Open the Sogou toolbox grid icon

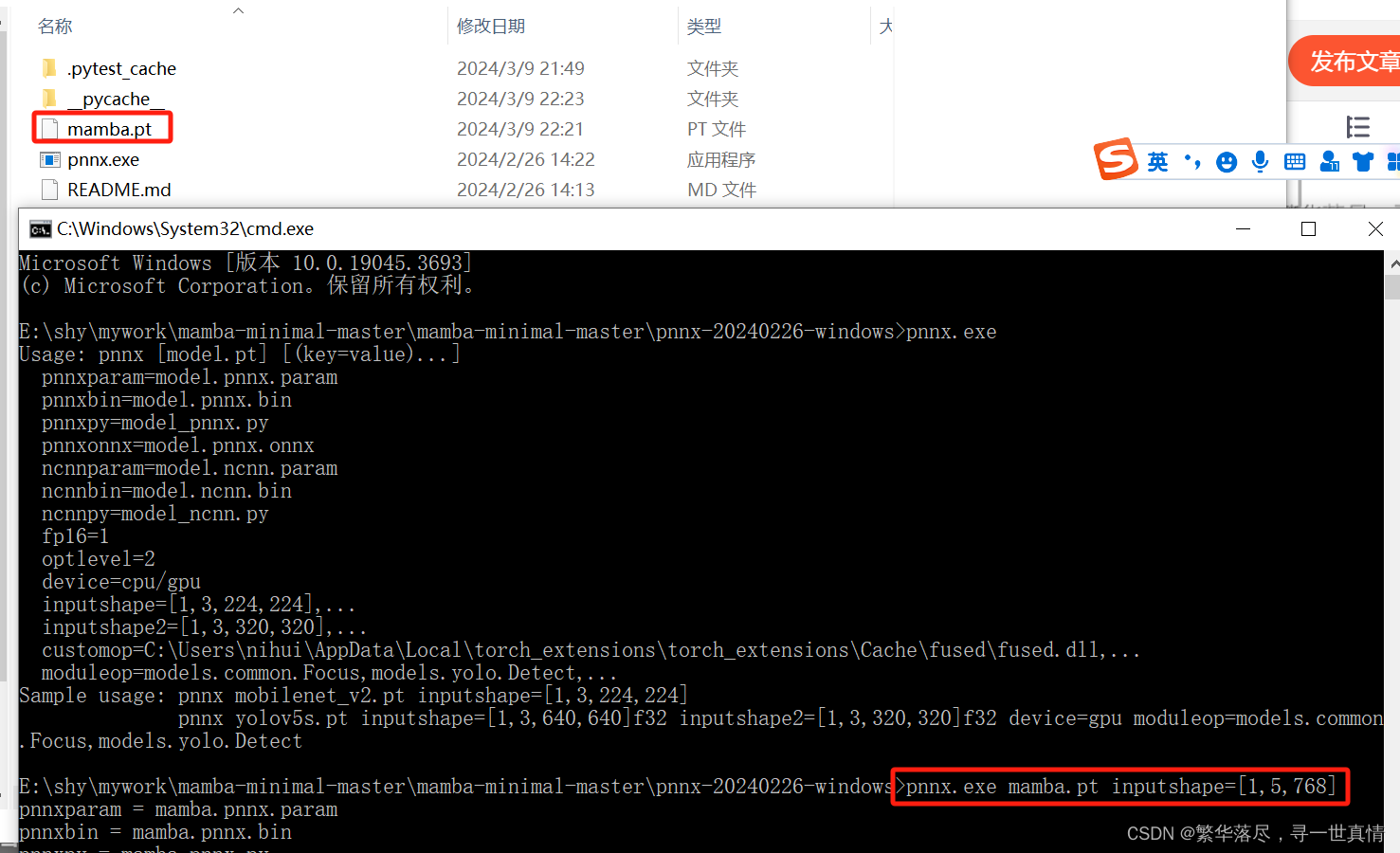click(x=1392, y=161)
